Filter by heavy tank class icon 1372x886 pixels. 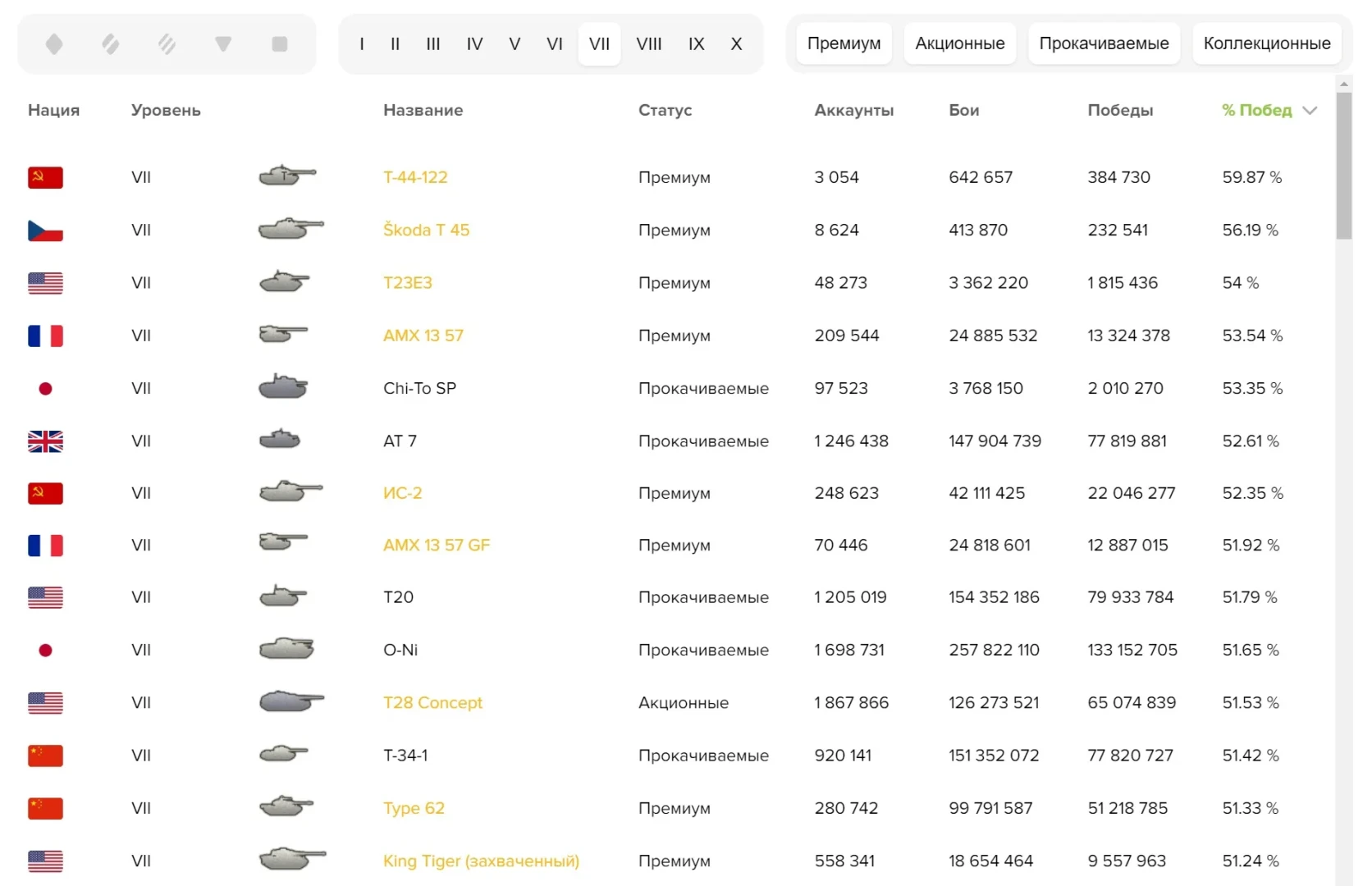click(x=167, y=43)
